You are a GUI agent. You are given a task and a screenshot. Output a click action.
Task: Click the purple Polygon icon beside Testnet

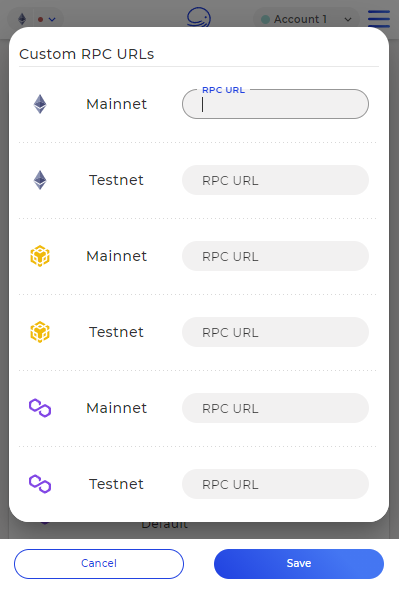tap(40, 484)
